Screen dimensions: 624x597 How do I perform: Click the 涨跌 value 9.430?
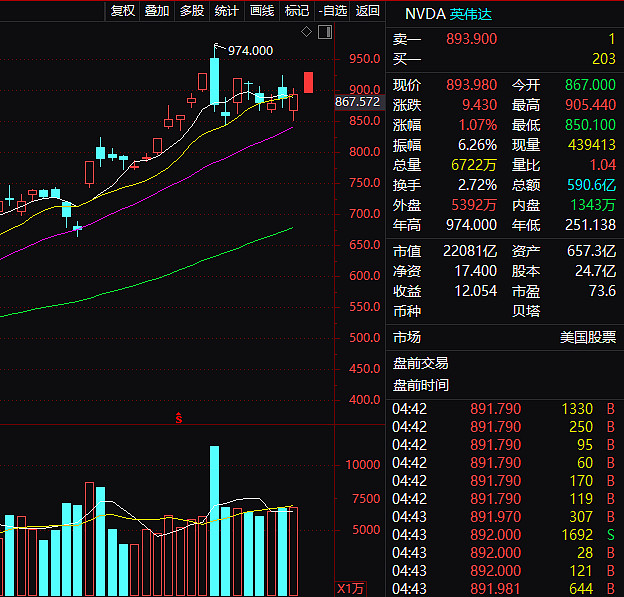tap(480, 105)
